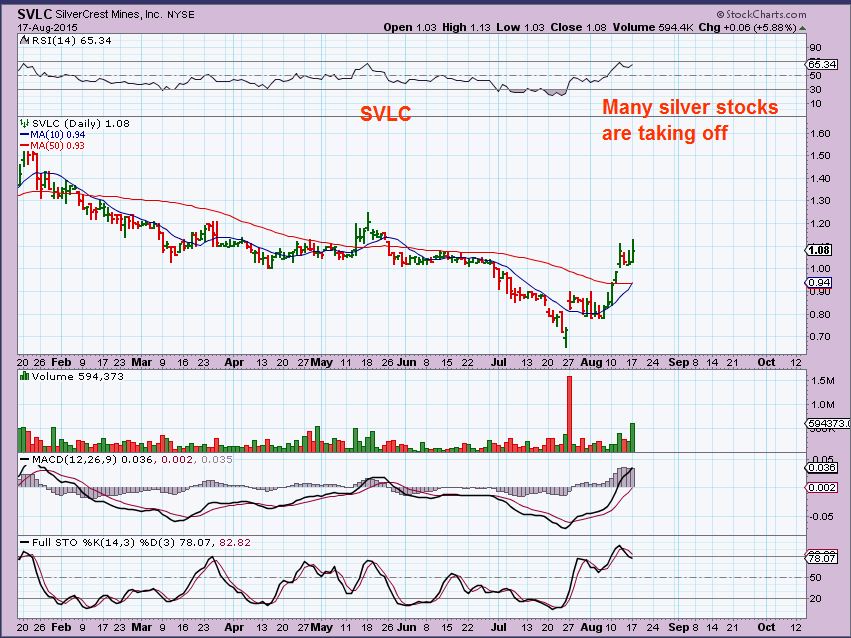
Task: Click the latest green volume bar
Action: (632, 438)
